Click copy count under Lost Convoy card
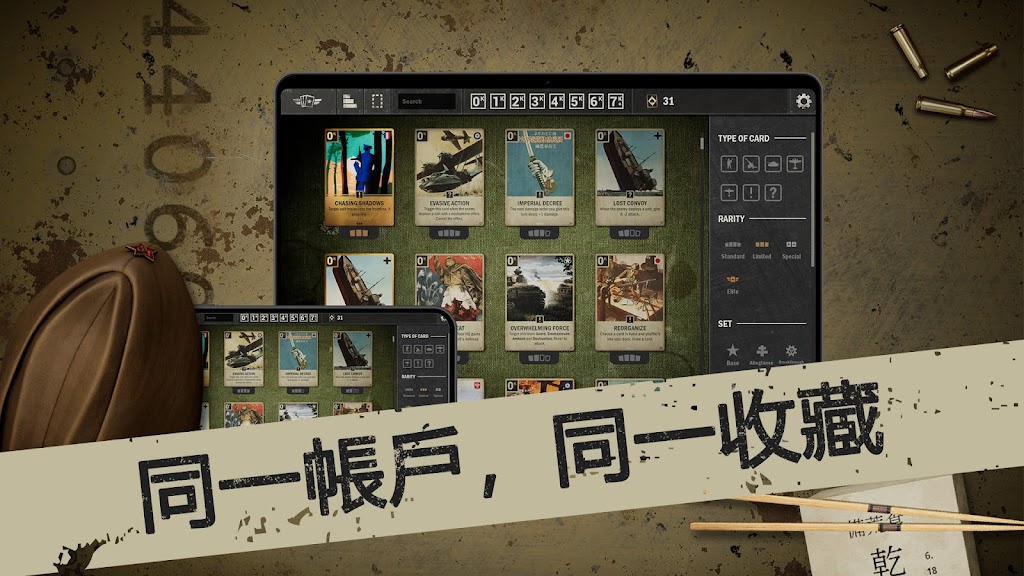The height and width of the screenshot is (576, 1024). tap(630, 232)
